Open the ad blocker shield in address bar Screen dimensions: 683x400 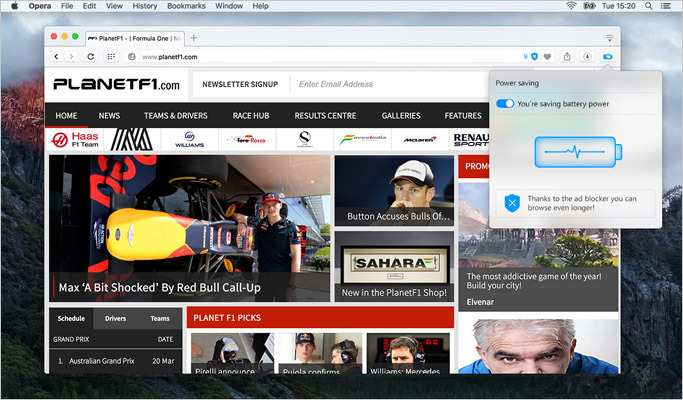click(x=534, y=57)
